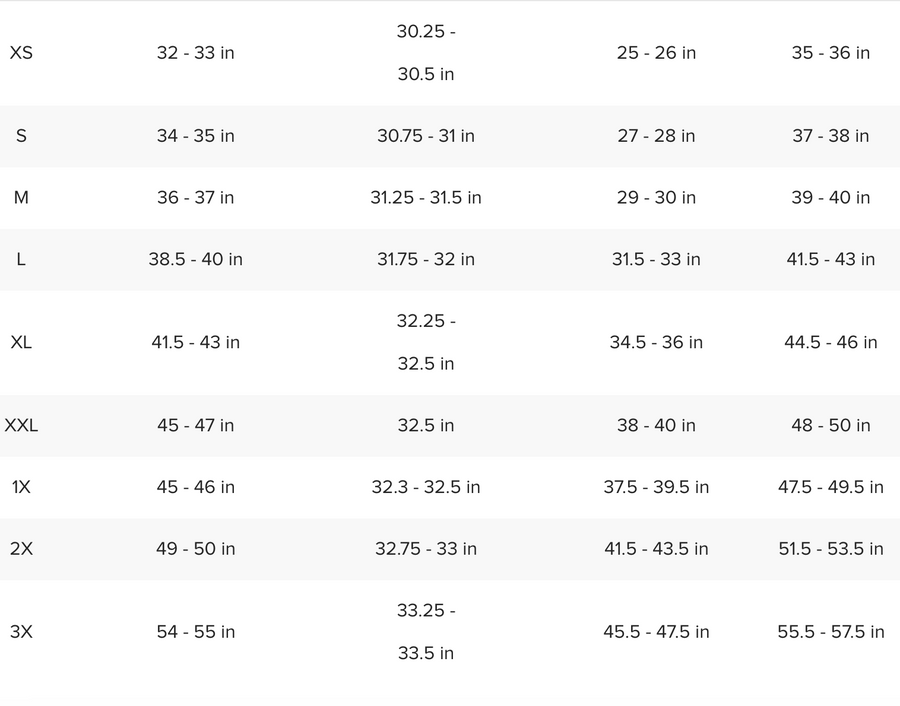
Task: Select the "36 - 37 in" measurement
Action: pyautogui.click(x=195, y=198)
